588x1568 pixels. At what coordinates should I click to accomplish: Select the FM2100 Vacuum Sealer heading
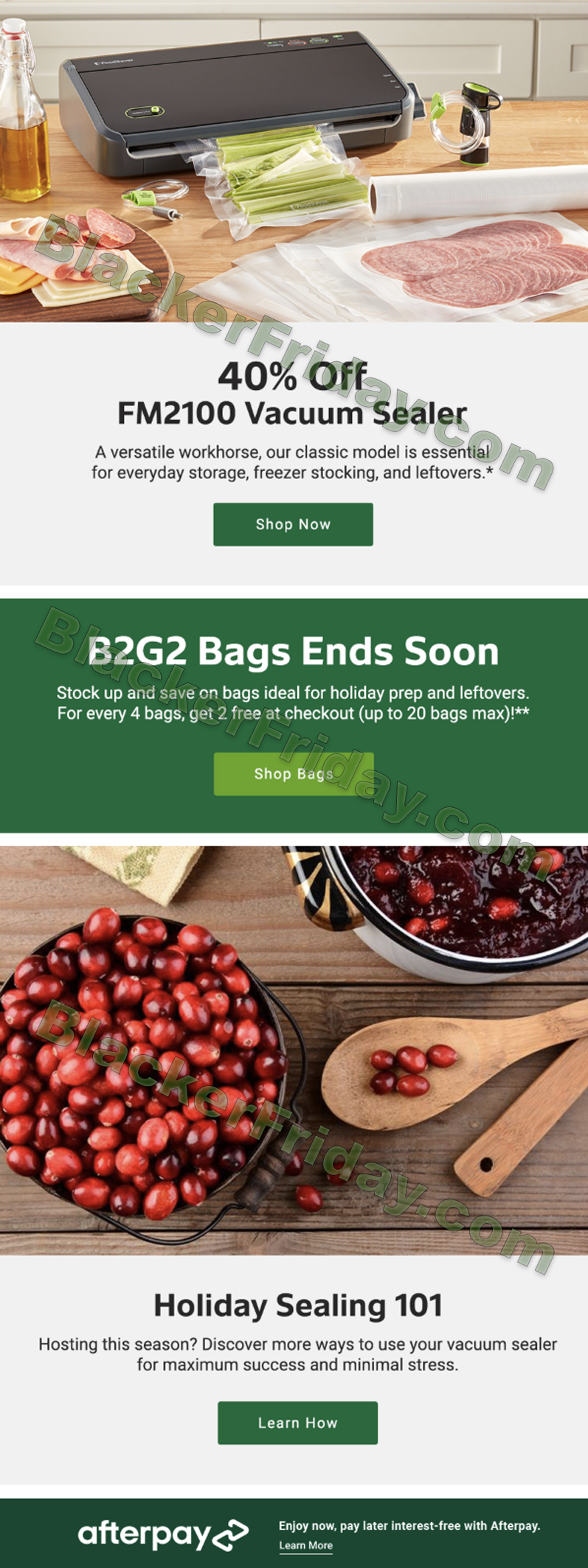293,413
